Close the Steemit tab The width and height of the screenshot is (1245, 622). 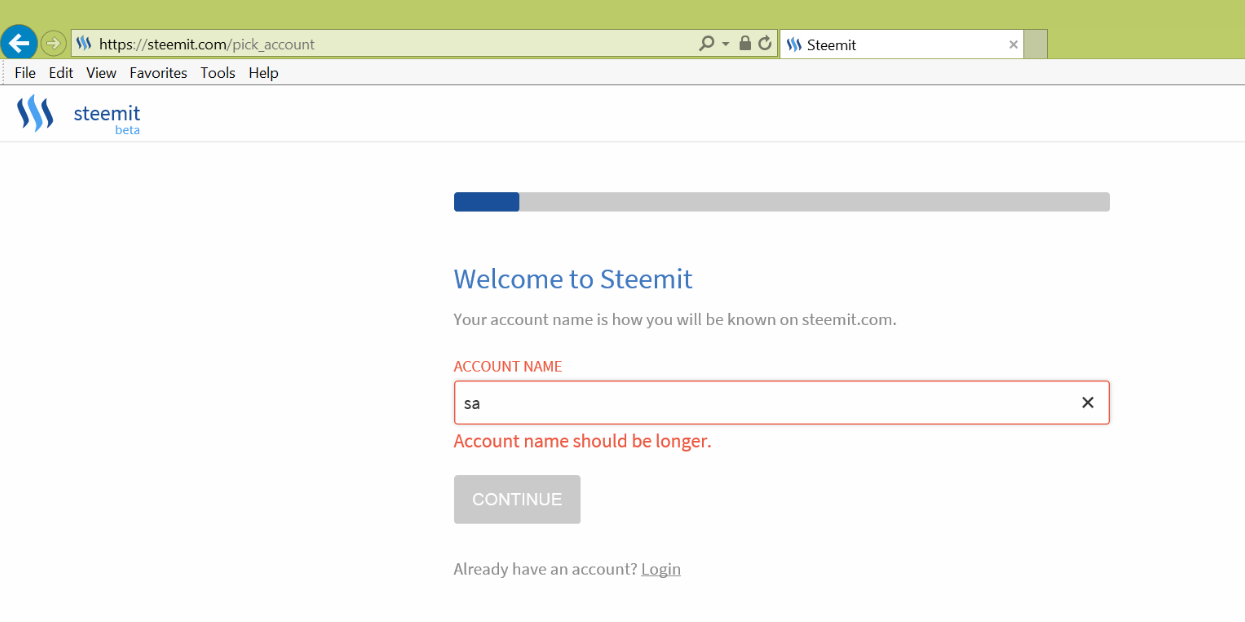click(x=1013, y=44)
